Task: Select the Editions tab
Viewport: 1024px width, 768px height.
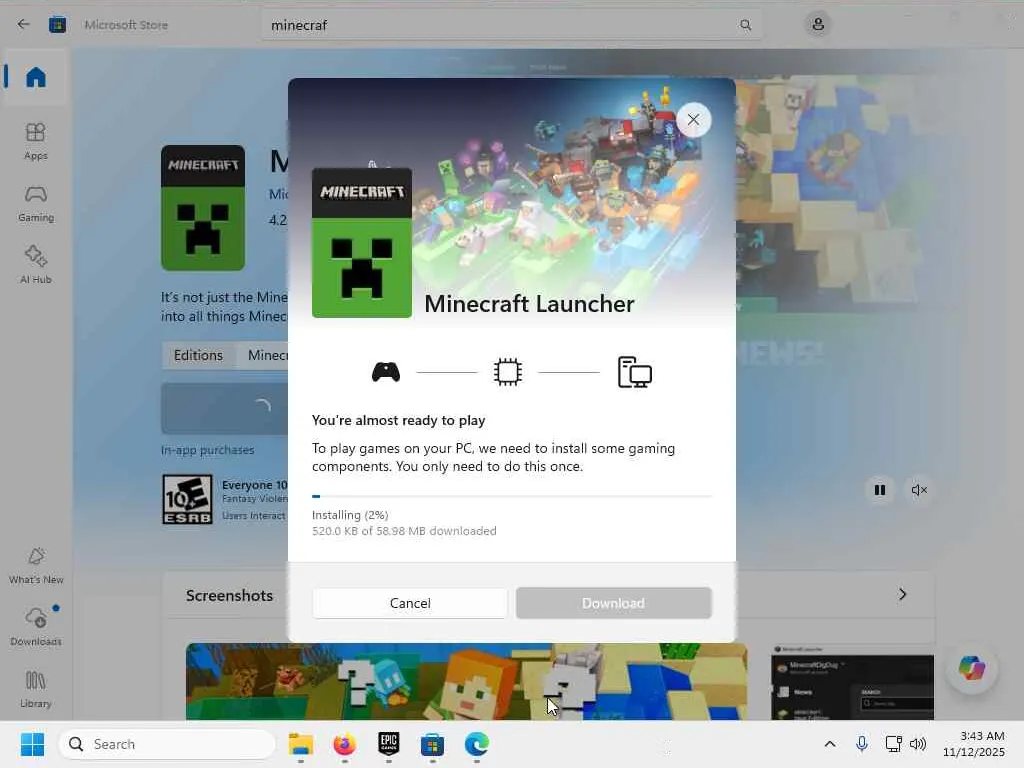Action: pyautogui.click(x=199, y=355)
